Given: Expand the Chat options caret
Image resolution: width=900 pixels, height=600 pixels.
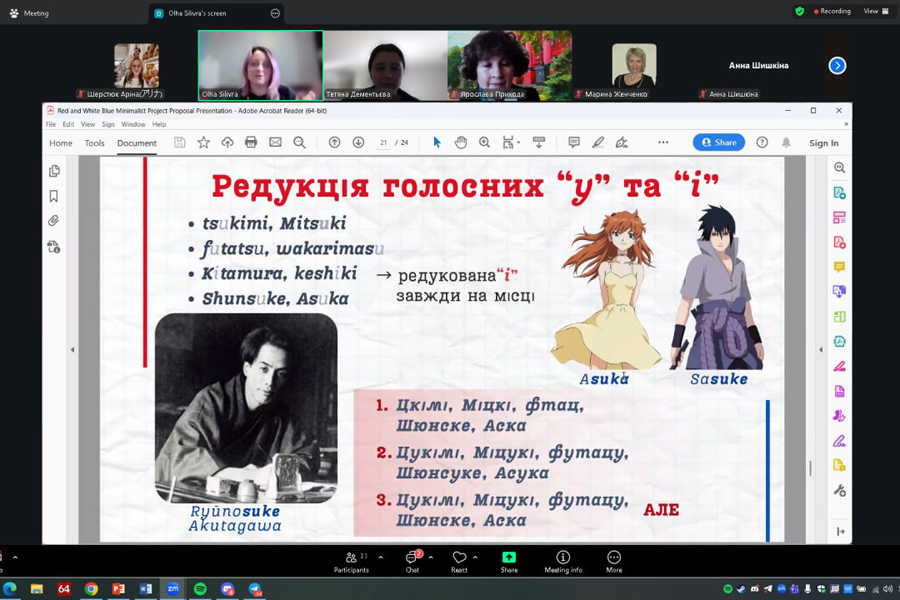Looking at the screenshot, I should tap(431, 557).
